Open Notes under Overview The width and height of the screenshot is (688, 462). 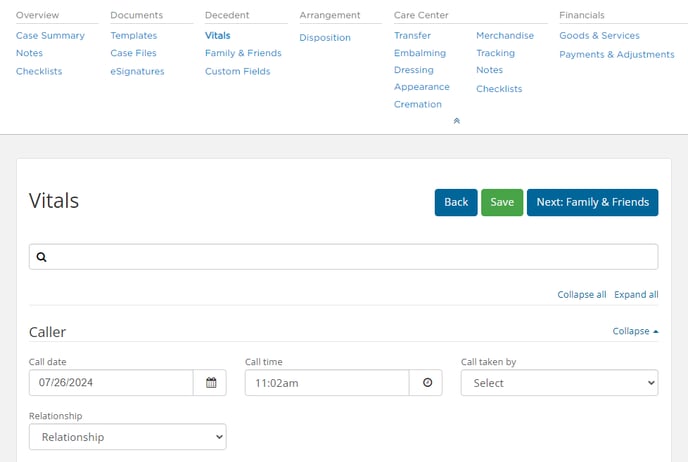point(29,53)
